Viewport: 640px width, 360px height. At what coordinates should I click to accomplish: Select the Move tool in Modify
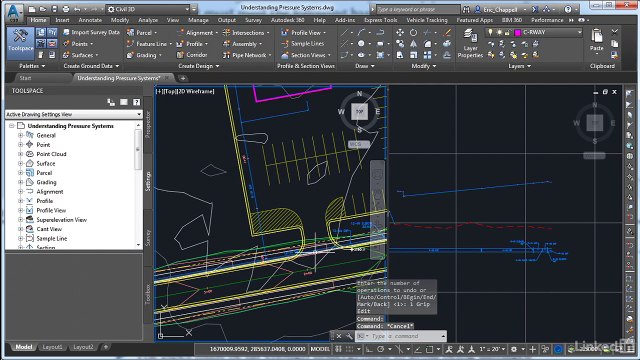[400, 32]
